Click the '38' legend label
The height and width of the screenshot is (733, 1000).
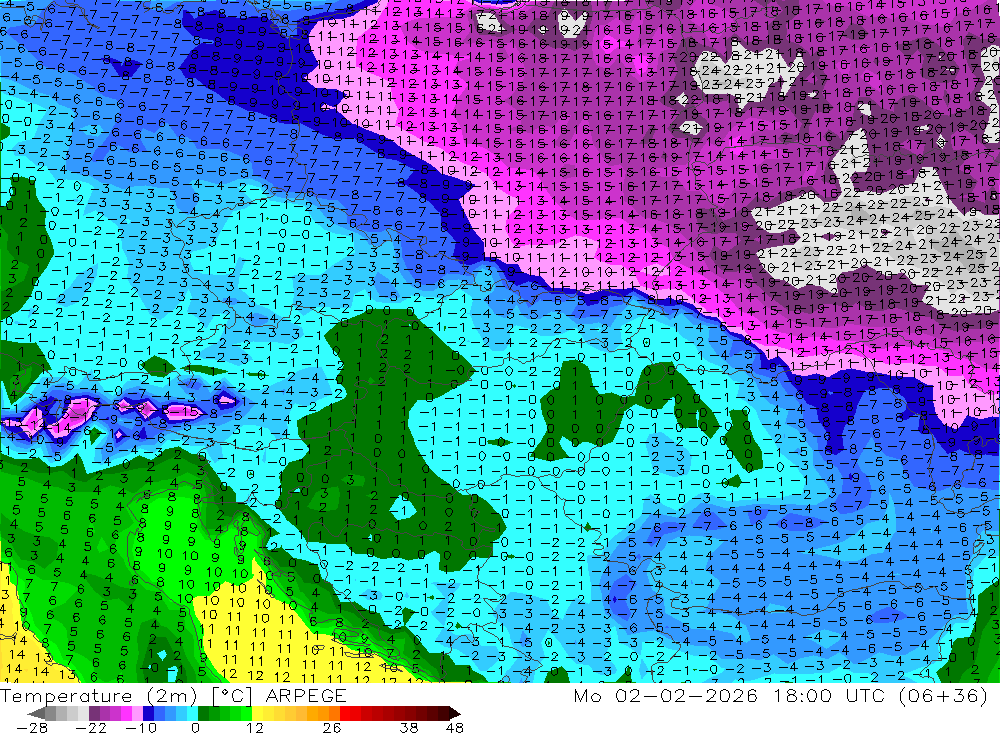click(409, 727)
